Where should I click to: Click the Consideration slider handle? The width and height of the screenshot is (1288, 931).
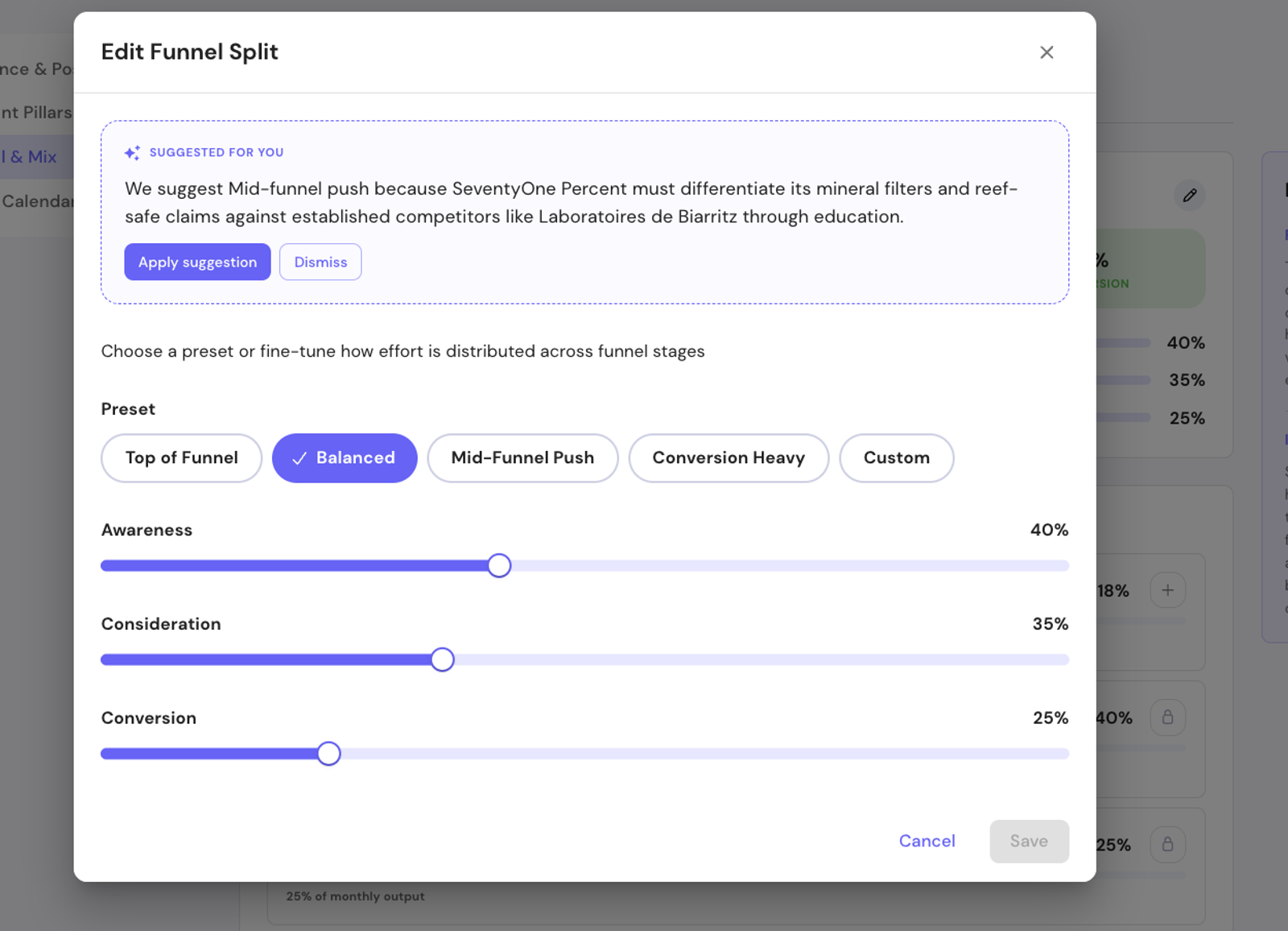click(x=442, y=660)
